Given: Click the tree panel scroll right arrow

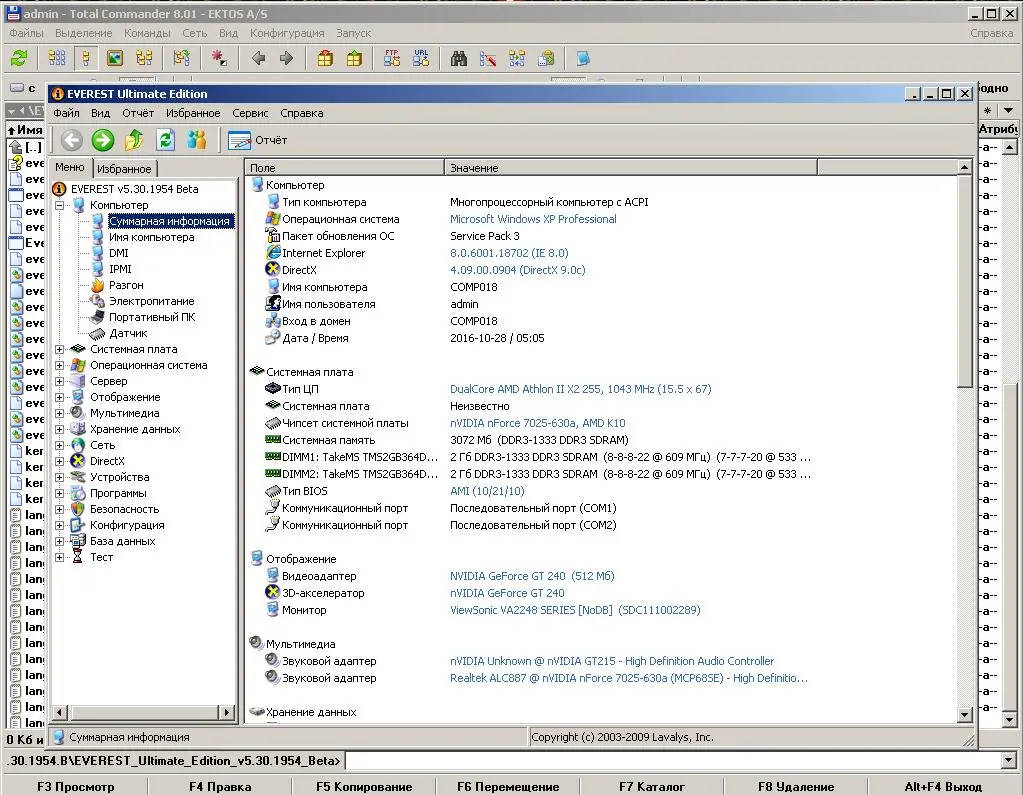Looking at the screenshot, I should pyautogui.click(x=226, y=712).
